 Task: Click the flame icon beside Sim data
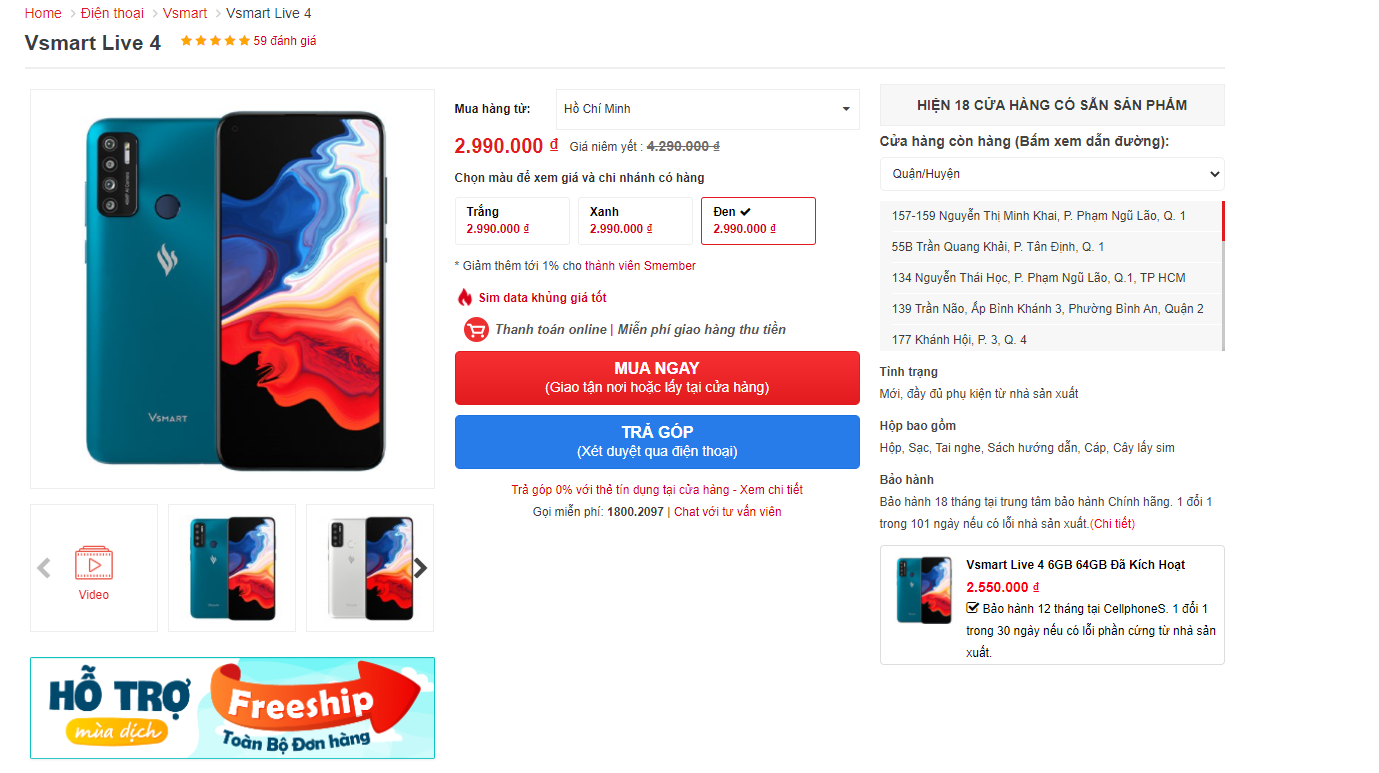click(x=464, y=297)
